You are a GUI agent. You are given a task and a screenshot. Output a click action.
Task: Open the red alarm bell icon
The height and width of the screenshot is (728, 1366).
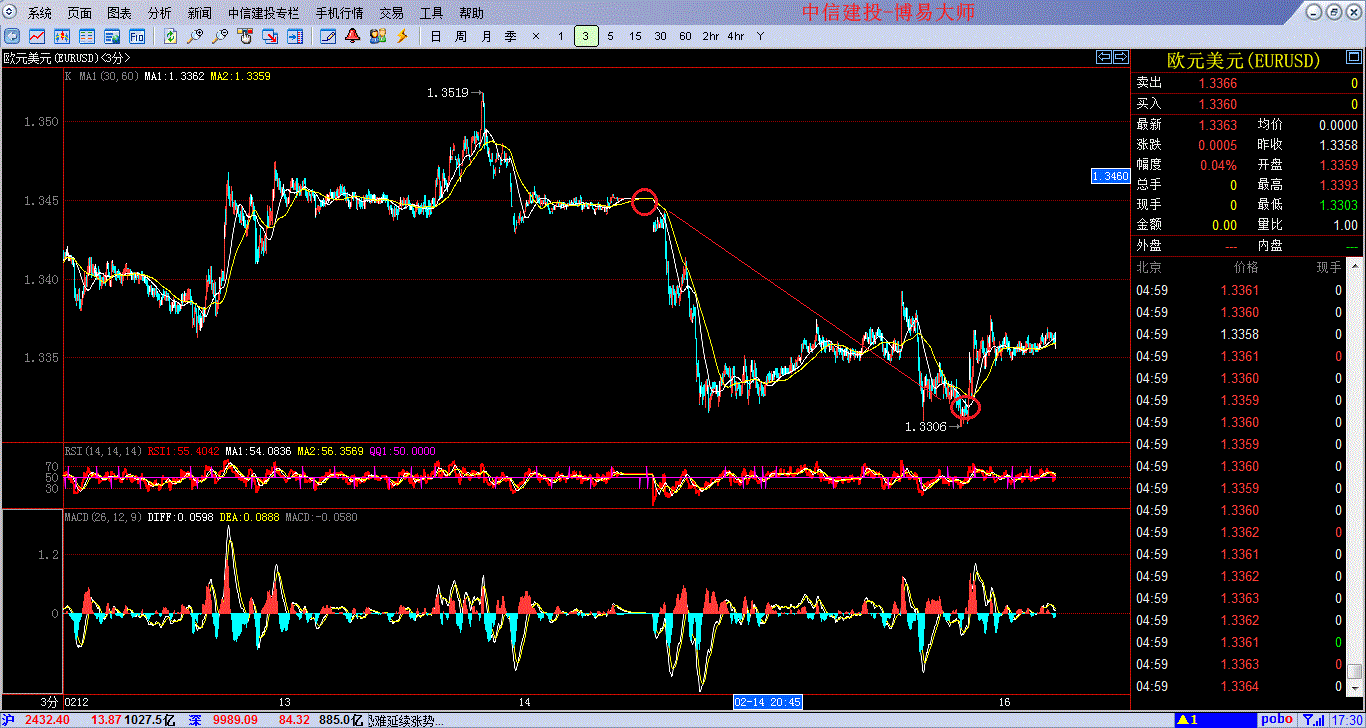353,36
